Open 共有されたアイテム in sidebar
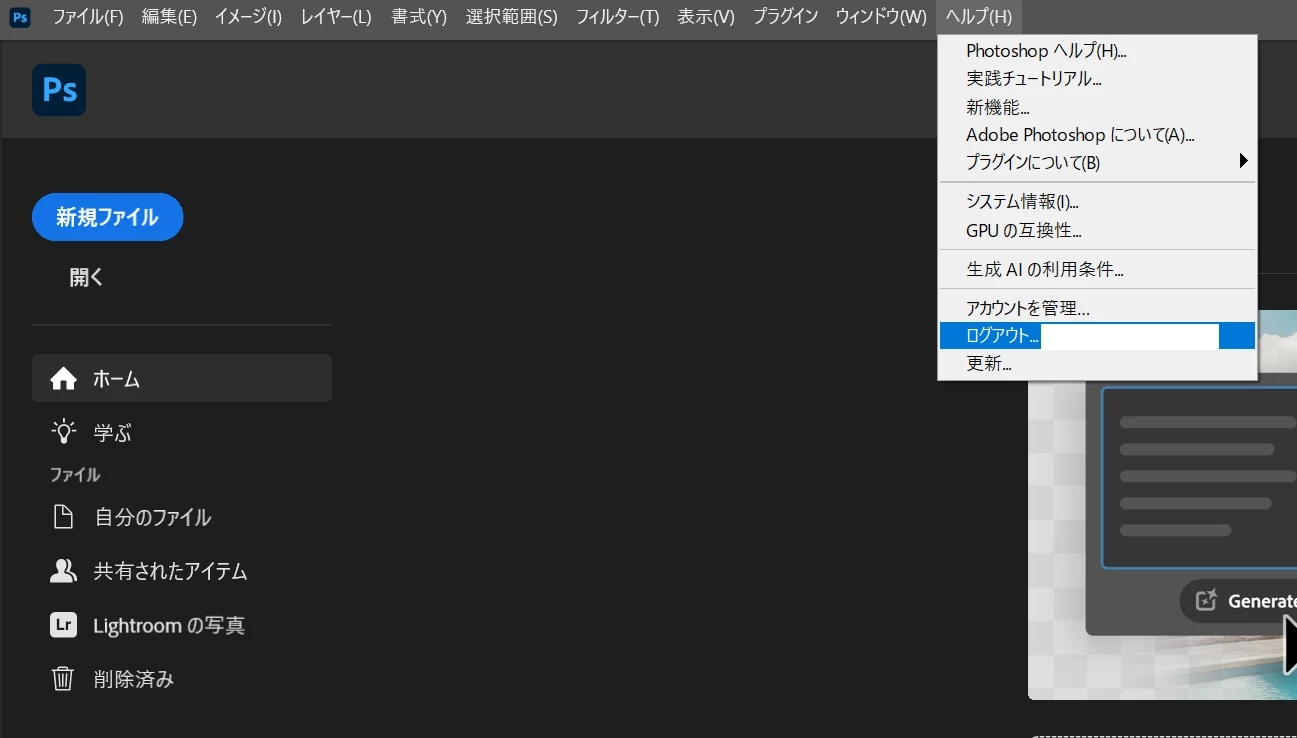Screen dimensions: 1297x738 click(x=182, y=571)
